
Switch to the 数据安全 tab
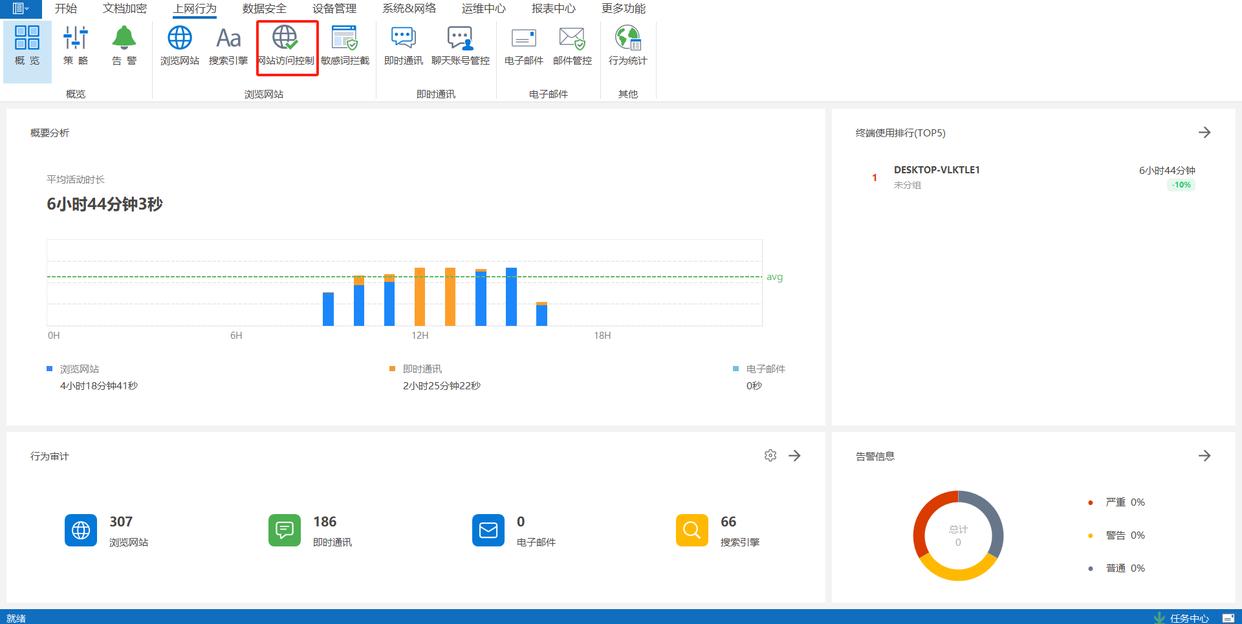[264, 8]
